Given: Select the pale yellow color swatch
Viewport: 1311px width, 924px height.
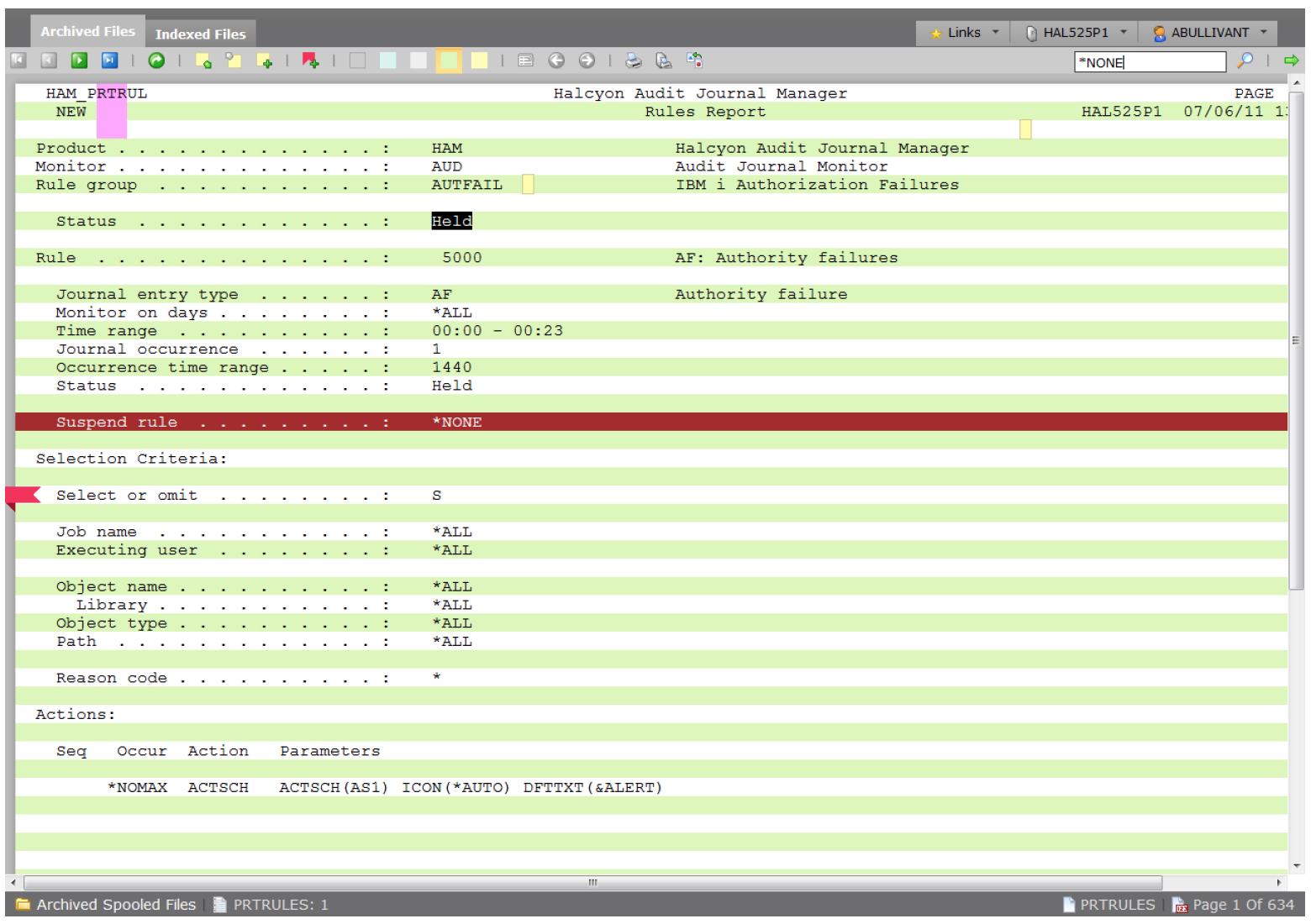Looking at the screenshot, I should 479,60.
